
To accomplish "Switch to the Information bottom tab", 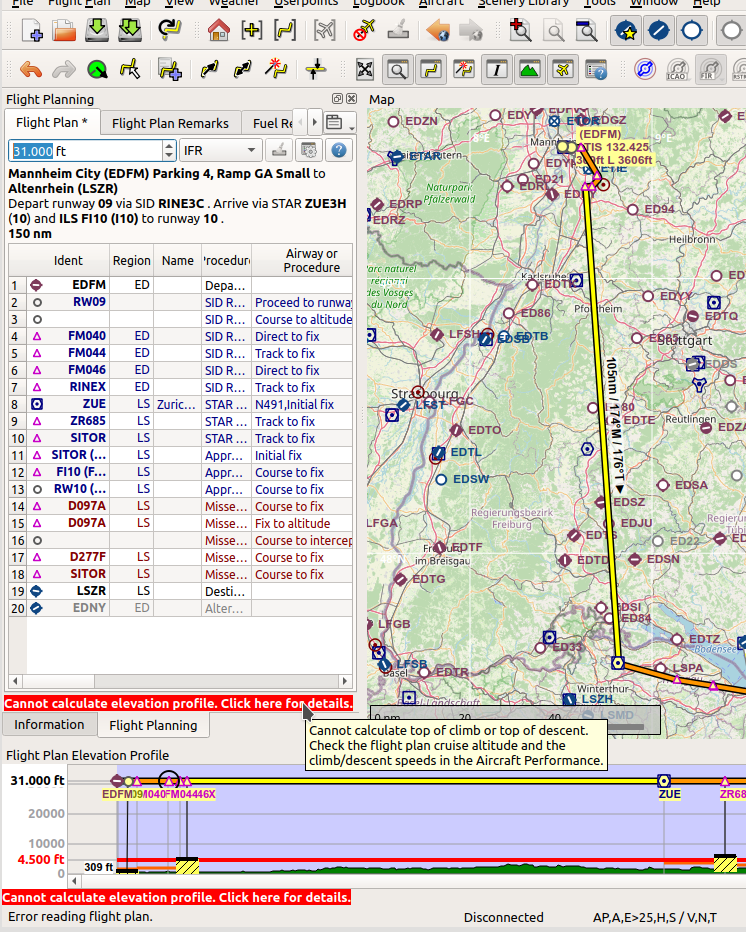I will [49, 725].
